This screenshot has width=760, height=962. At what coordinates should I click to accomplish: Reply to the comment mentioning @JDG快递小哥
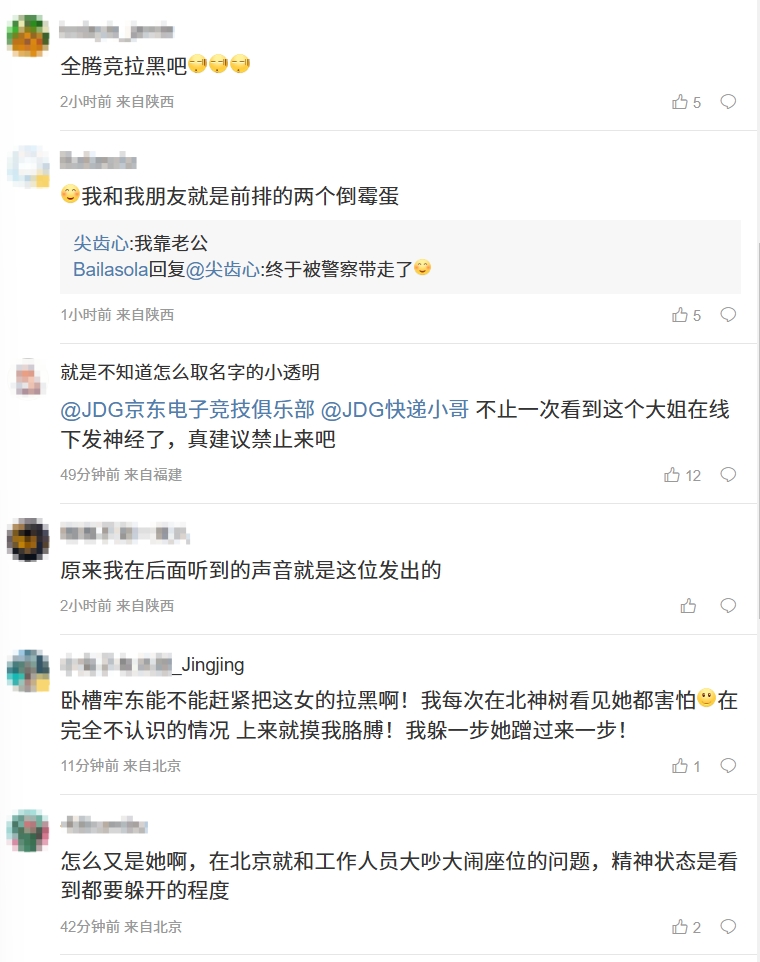(x=728, y=475)
